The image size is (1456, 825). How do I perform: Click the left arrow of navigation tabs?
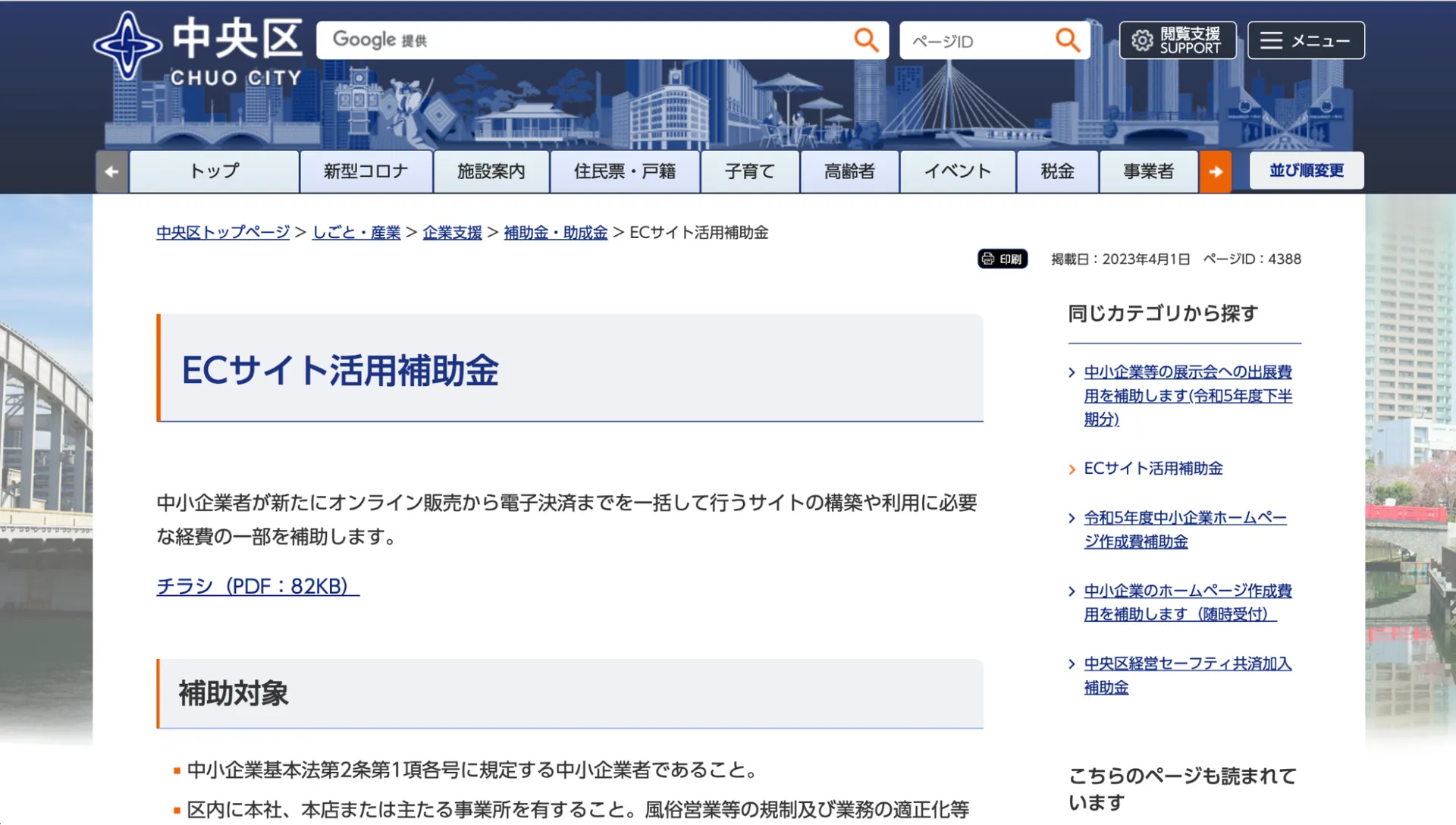click(x=112, y=171)
